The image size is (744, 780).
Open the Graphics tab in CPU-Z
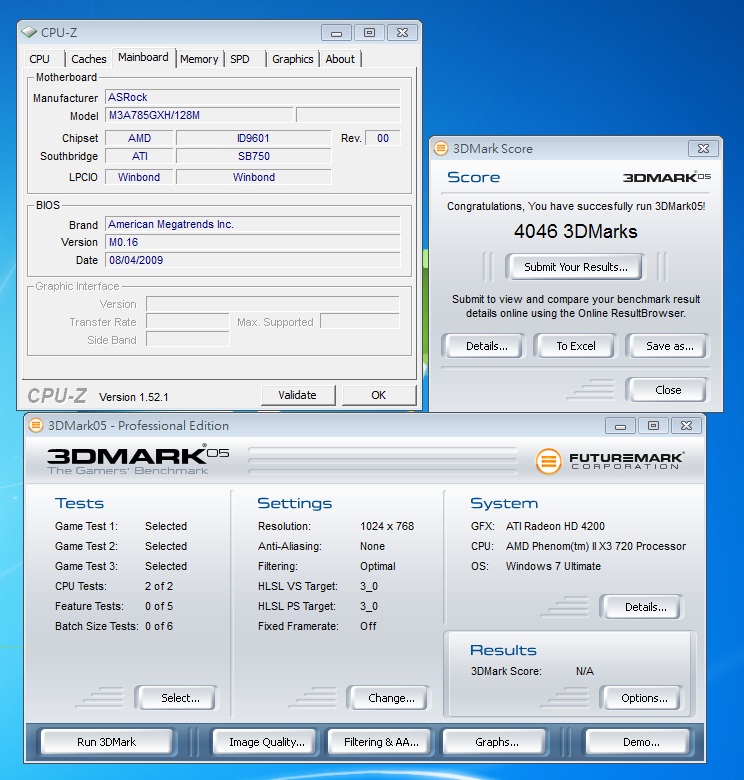292,59
